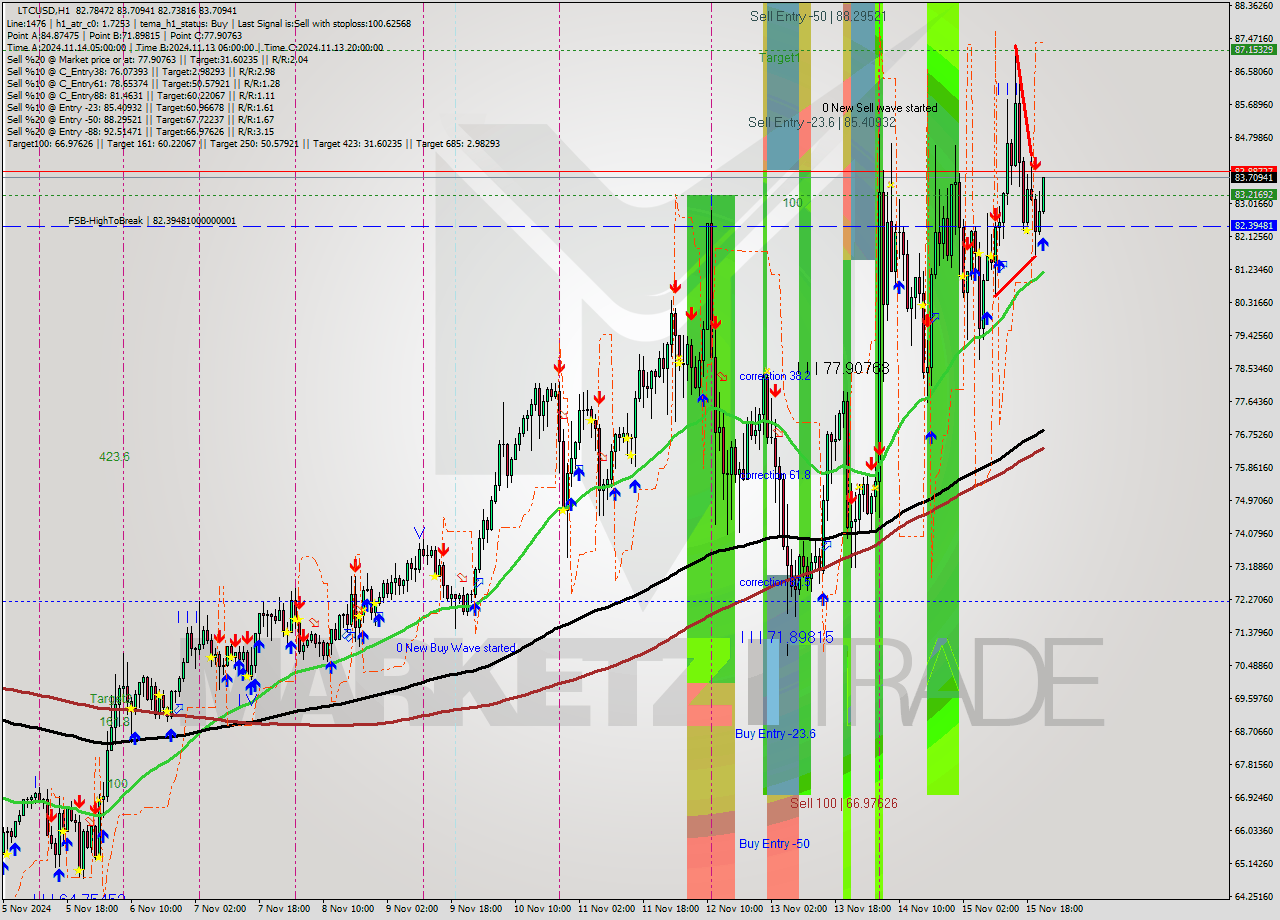Image resolution: width=1280 pixels, height=920 pixels.
Task: Click the '10 Nov 10:00' time axis label
Action: (x=541, y=909)
